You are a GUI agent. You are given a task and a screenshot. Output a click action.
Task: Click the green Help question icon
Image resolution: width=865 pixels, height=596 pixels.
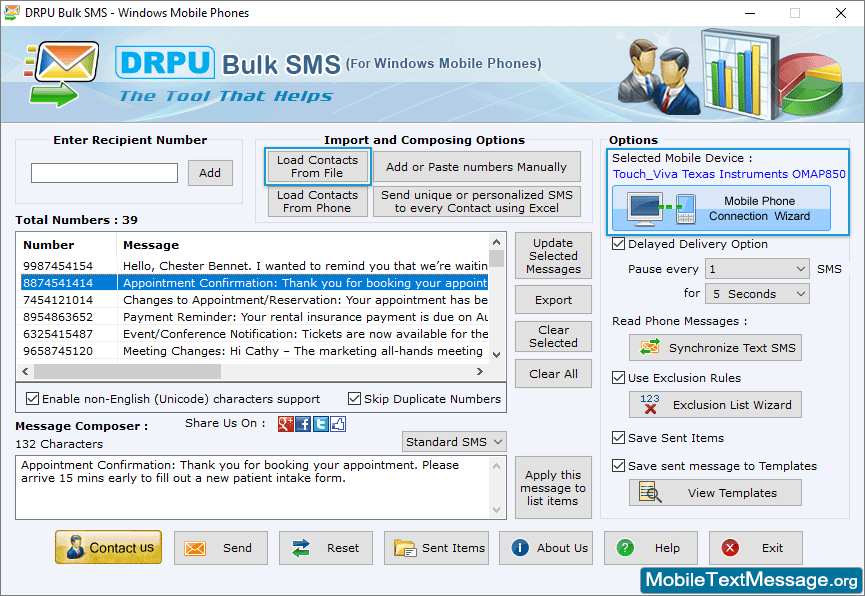(x=625, y=548)
